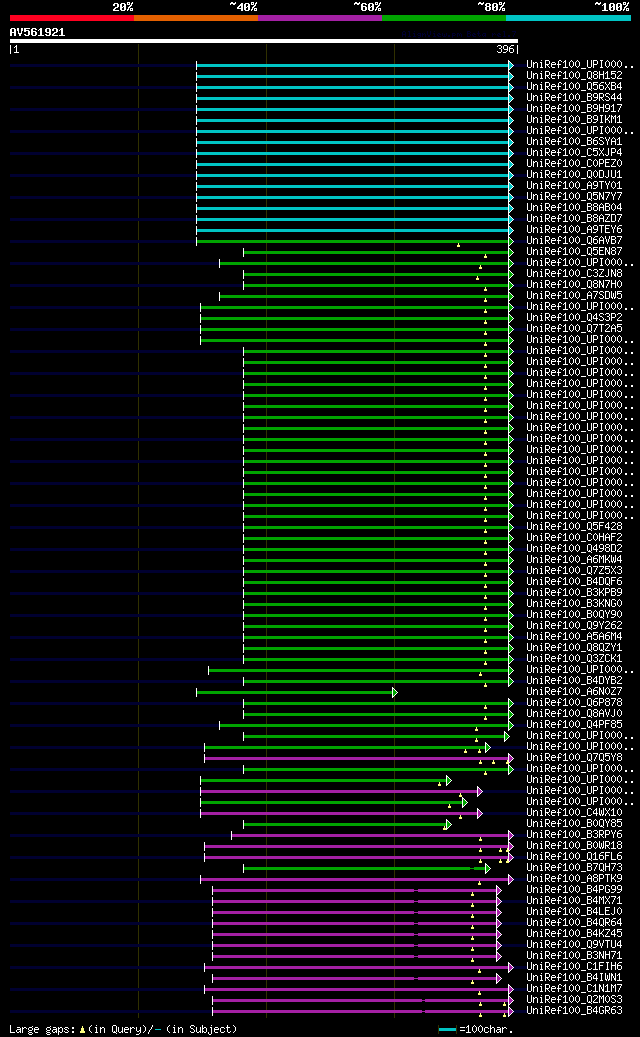Select the UniRef100_Q9VTU4 label
Screen dimensions: 640x1037
coord(574,944)
